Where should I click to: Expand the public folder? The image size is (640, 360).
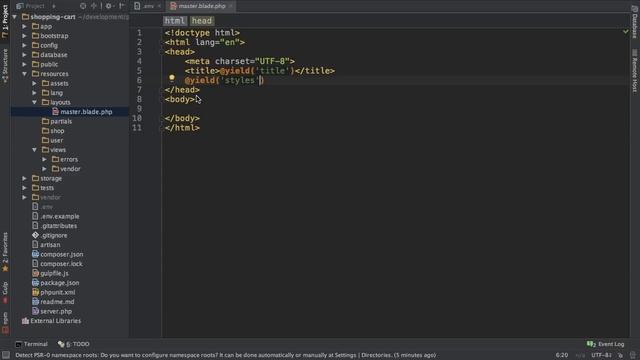[x=24, y=64]
